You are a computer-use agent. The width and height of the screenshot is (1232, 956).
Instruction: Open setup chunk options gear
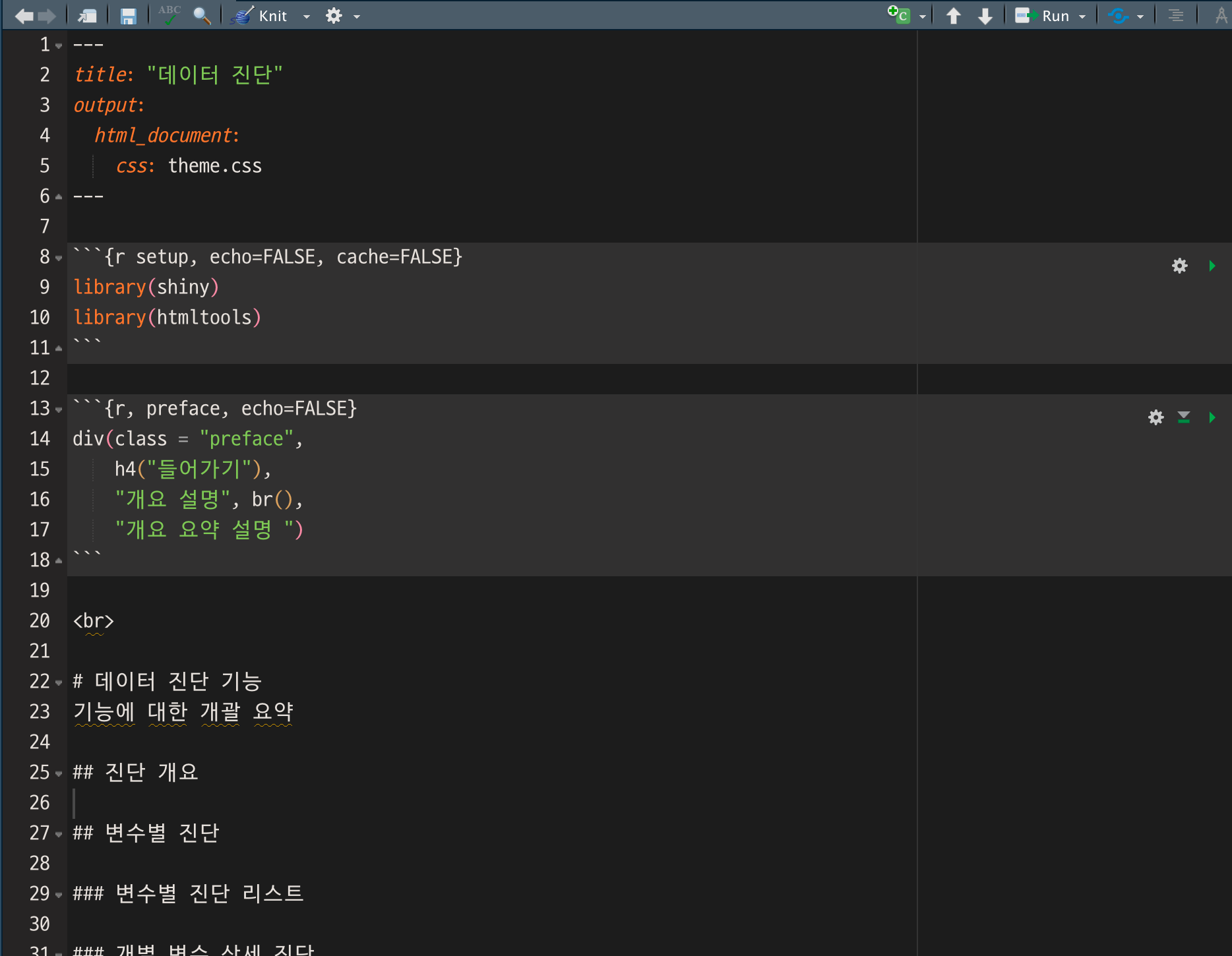(1180, 266)
